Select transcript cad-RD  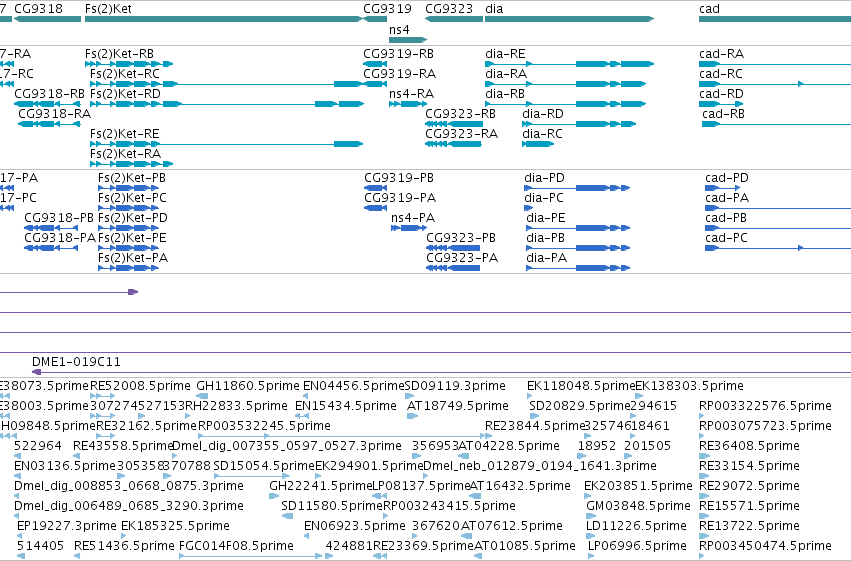721,104
